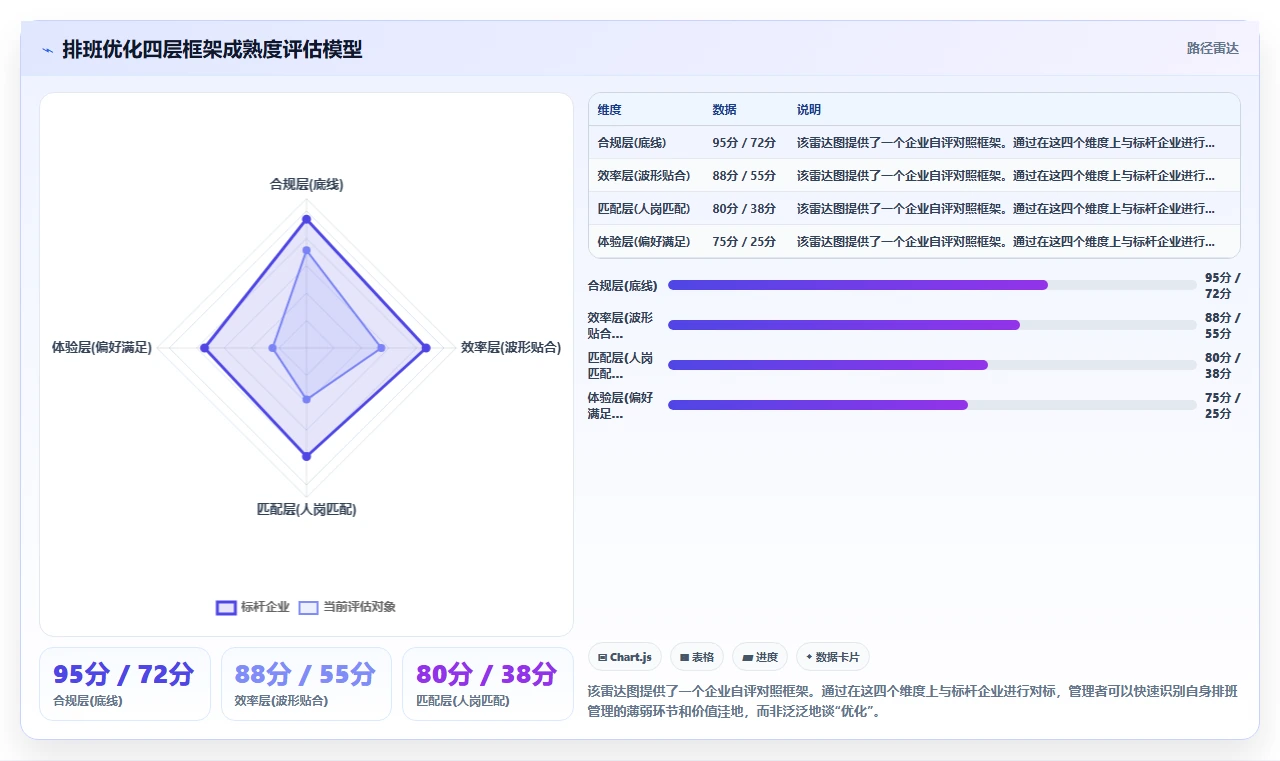
Task: Click the 数据 column header
Action: coord(725,109)
